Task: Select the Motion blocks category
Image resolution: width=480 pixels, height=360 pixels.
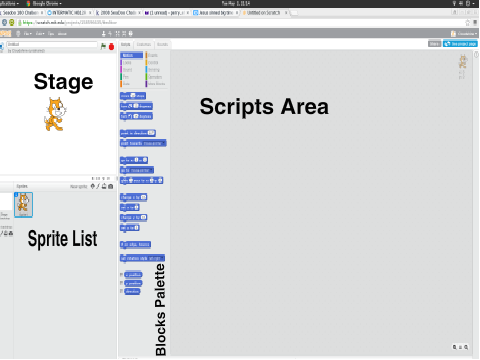Action: coord(131,55)
